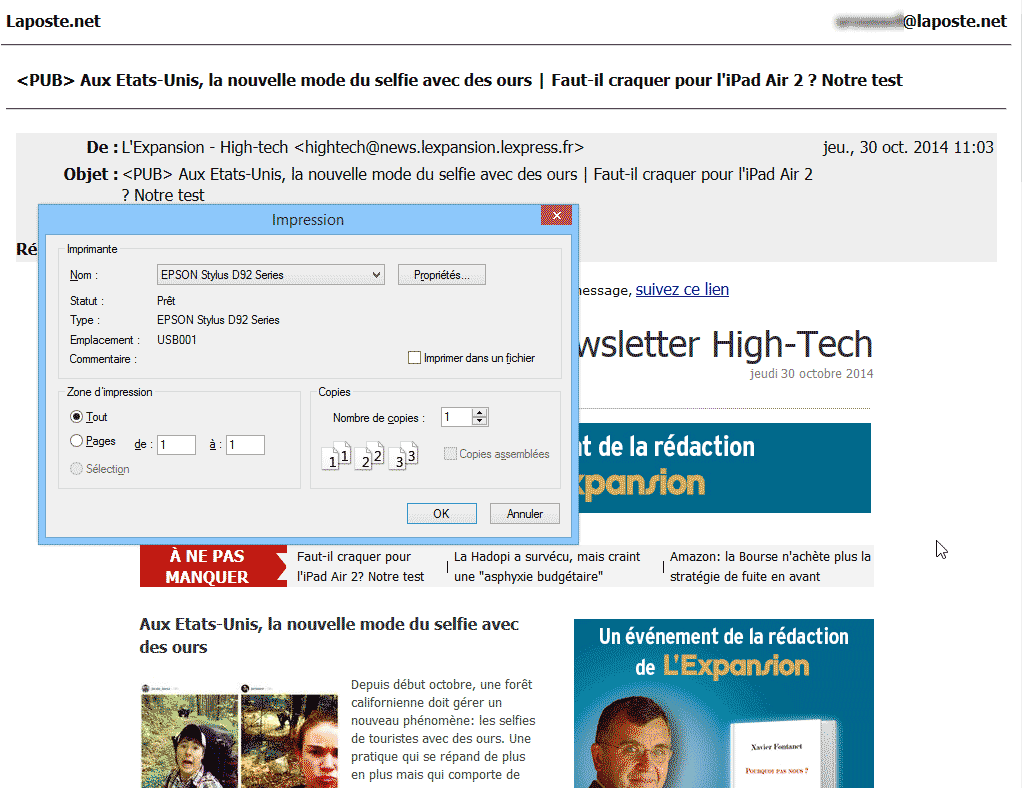Decrease the number of copies
1022x788 pixels.
[480, 422]
